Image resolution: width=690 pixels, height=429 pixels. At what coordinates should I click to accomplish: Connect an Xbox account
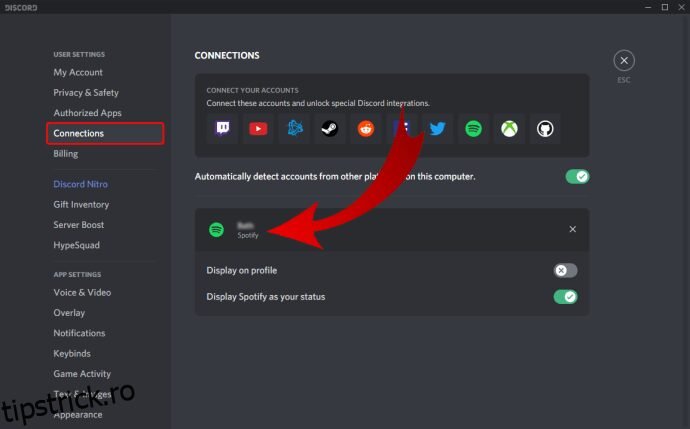tap(510, 128)
